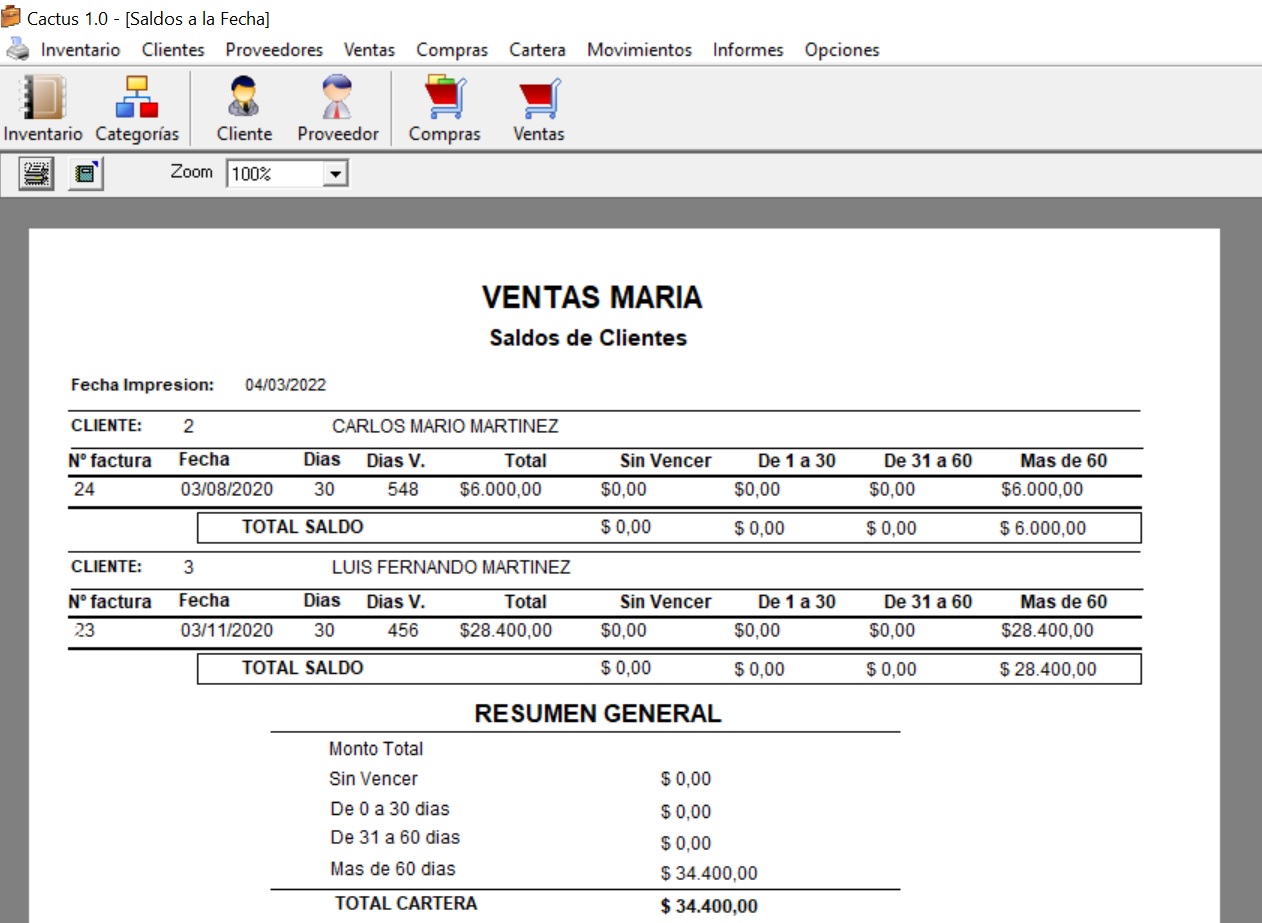Open the Cliente toolbar icon
Image resolution: width=1262 pixels, height=923 pixels.
[x=244, y=99]
